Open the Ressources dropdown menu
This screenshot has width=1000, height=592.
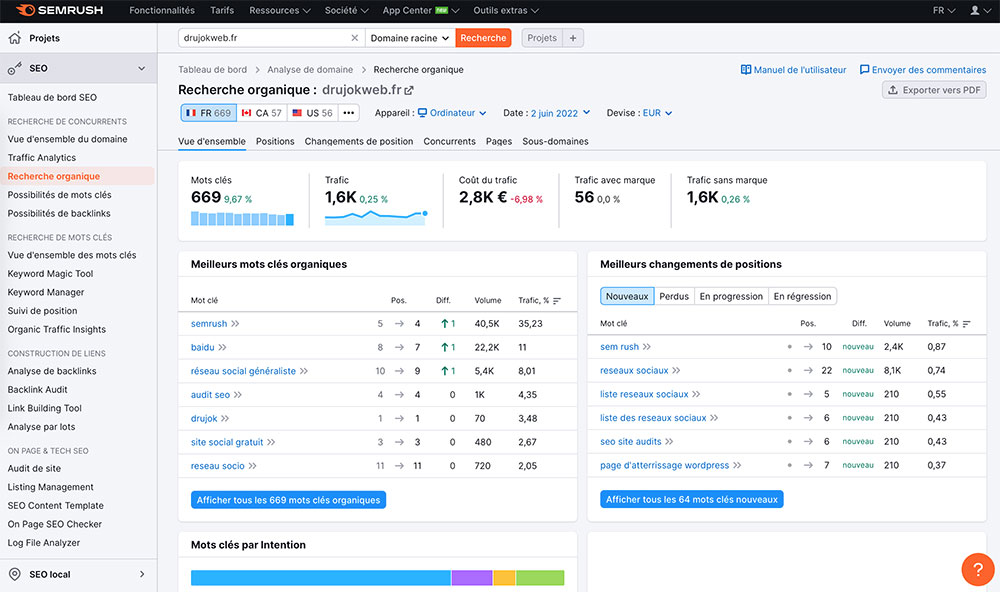(280, 10)
